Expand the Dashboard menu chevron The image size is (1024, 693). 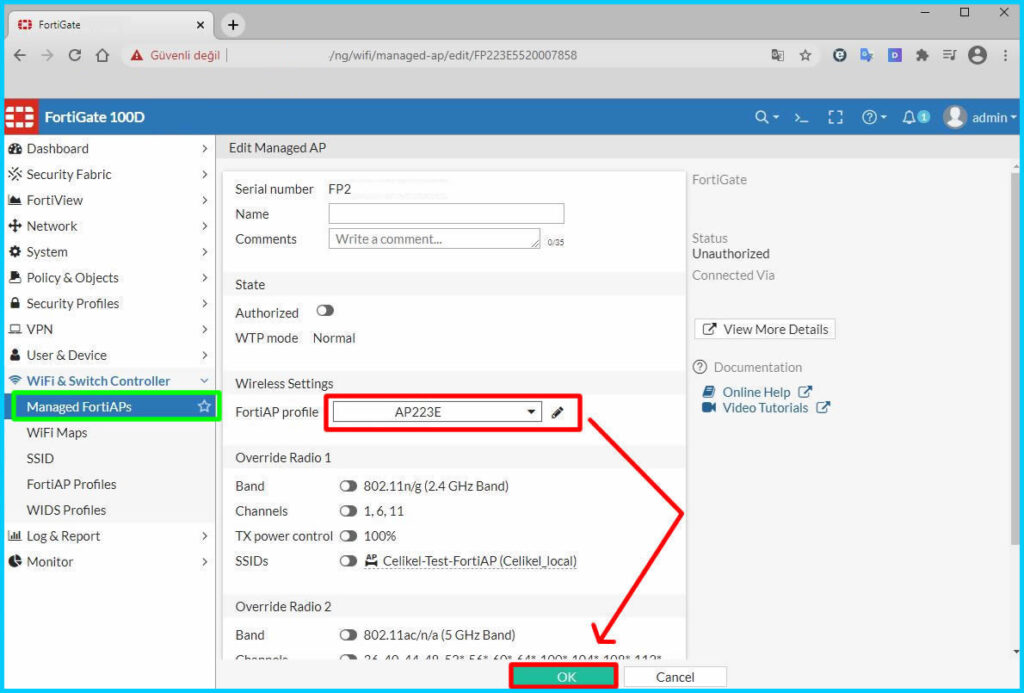[x=204, y=149]
